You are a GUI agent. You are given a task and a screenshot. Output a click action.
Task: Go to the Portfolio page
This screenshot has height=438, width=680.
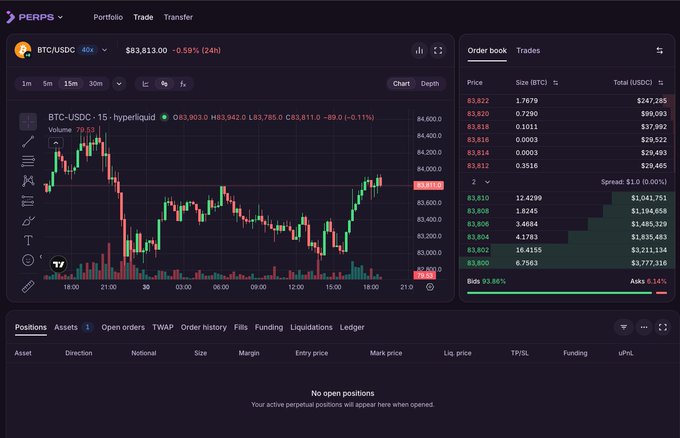coord(108,17)
